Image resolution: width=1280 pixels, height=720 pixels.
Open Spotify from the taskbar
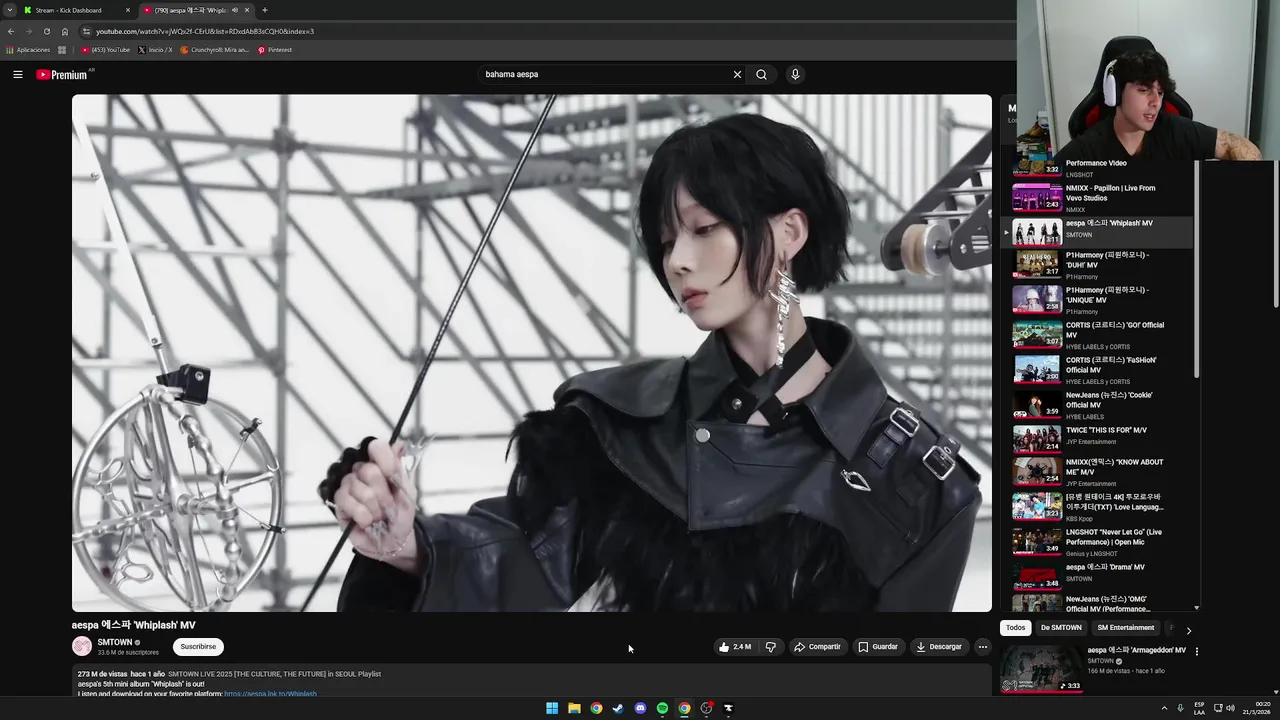(662, 708)
